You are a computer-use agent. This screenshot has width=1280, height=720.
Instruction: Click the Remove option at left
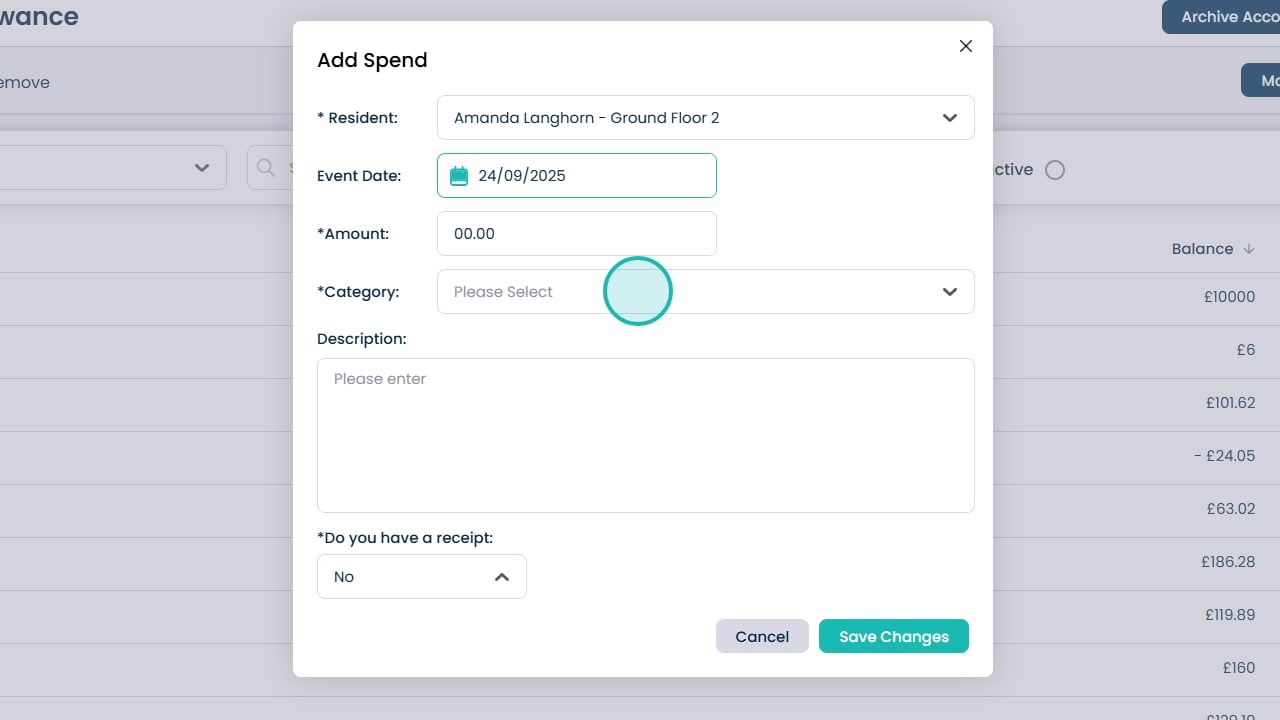coord(24,82)
